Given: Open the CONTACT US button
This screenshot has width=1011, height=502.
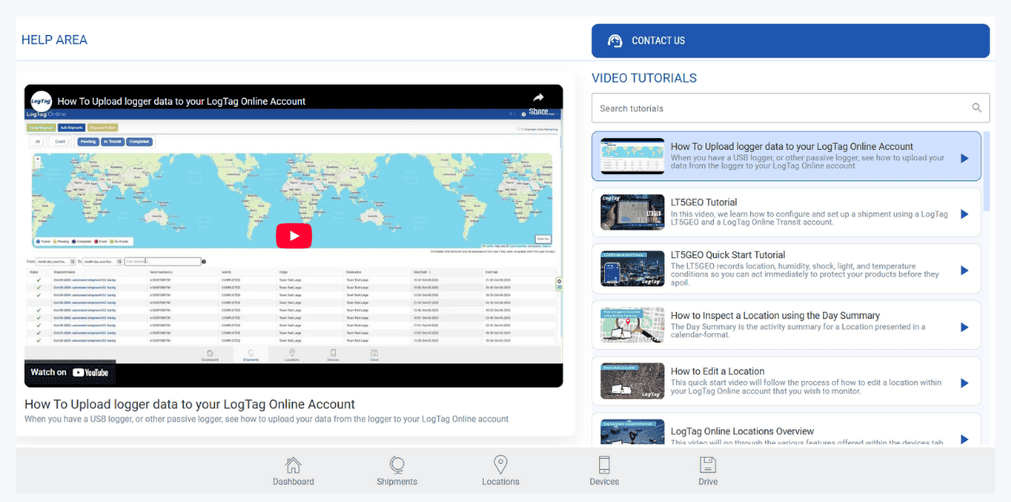Looking at the screenshot, I should 790,41.
